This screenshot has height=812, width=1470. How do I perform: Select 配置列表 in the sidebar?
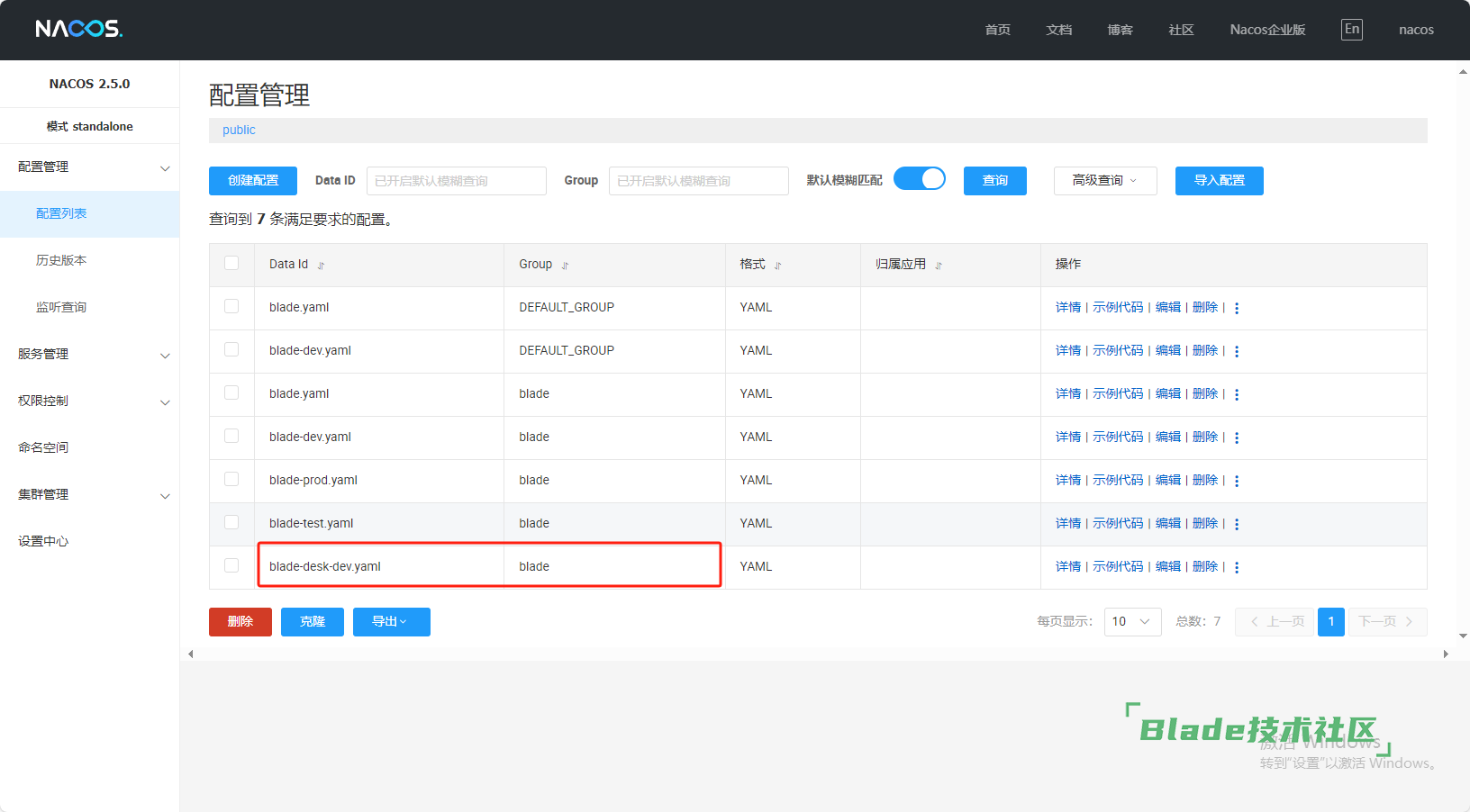[90, 214]
